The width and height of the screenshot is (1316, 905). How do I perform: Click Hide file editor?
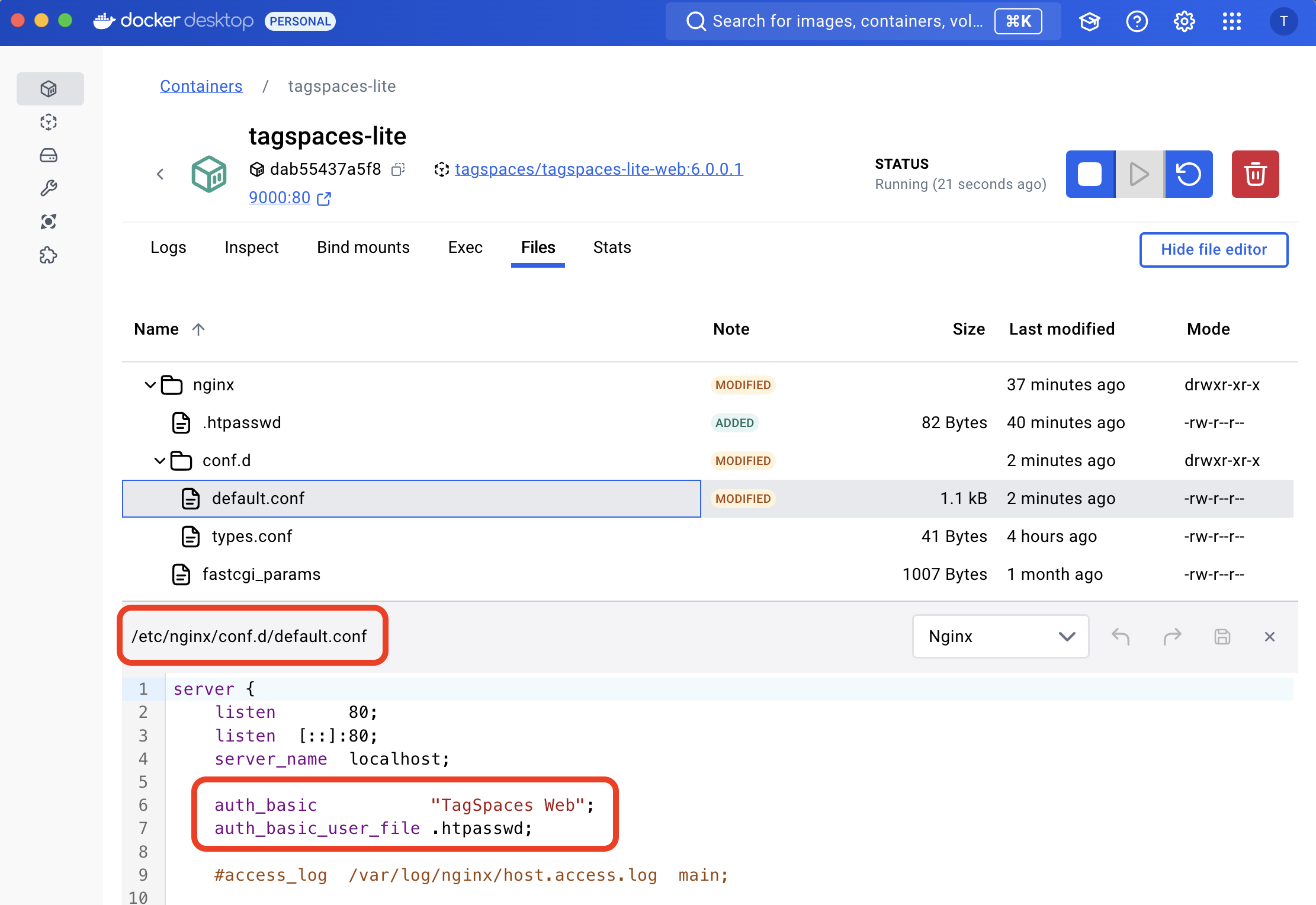pos(1214,249)
